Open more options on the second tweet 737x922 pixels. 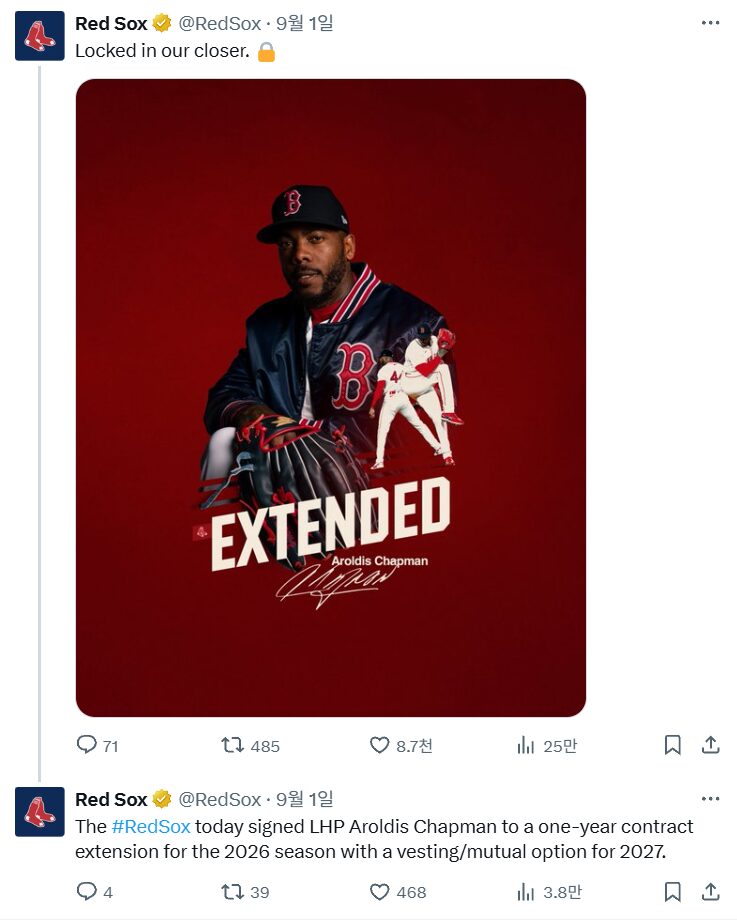click(711, 799)
